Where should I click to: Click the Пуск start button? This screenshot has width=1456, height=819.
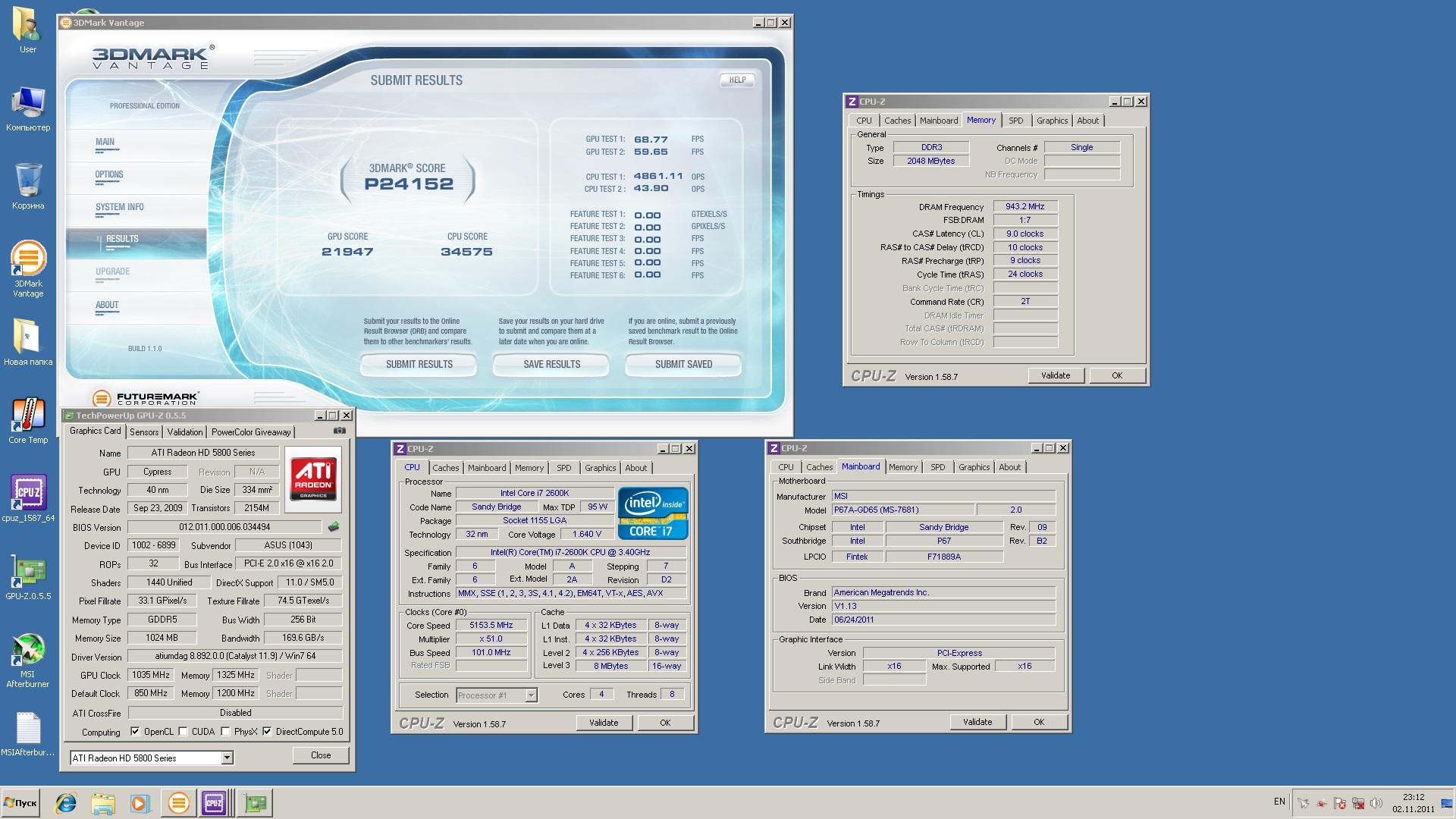[20, 803]
